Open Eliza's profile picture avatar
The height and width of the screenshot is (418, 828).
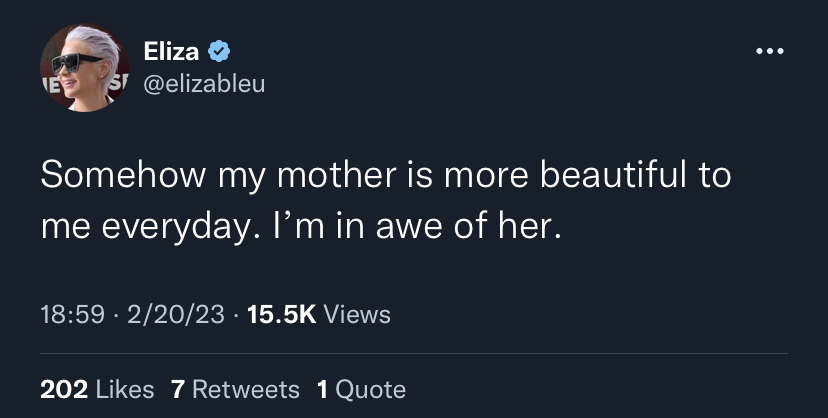[84, 68]
